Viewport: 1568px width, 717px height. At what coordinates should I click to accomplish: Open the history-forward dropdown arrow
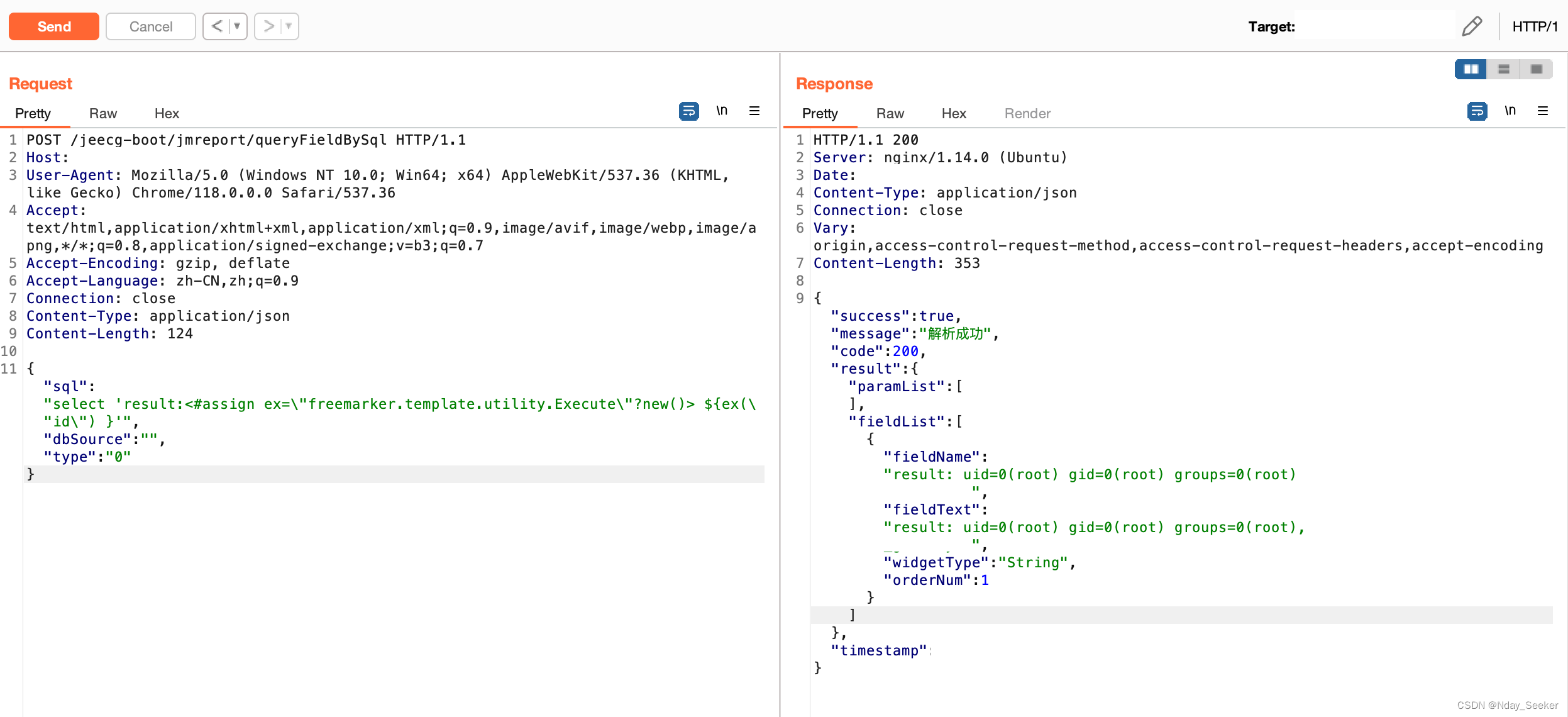pos(289,26)
